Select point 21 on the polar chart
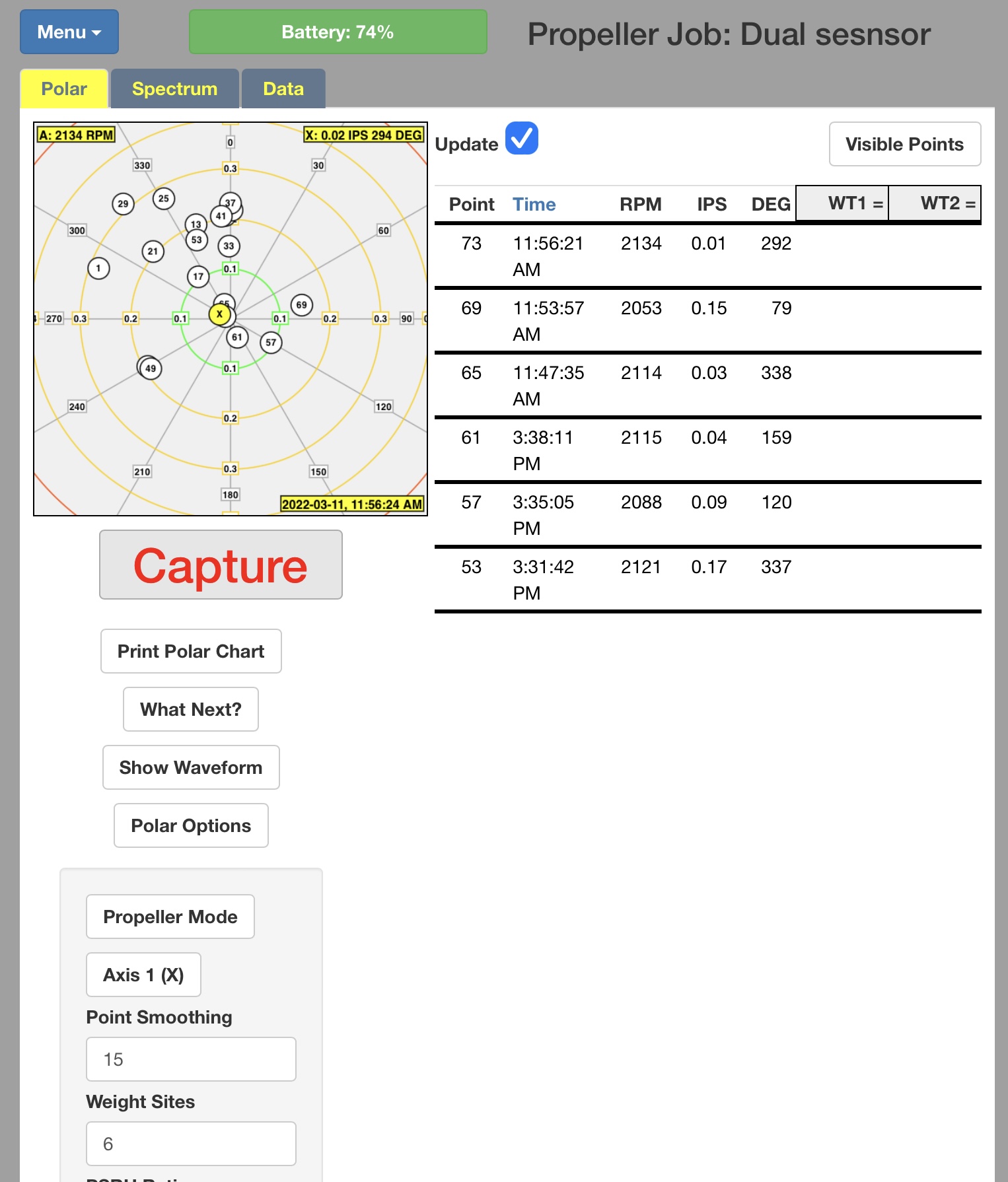The height and width of the screenshot is (1182, 1008). pyautogui.click(x=153, y=251)
